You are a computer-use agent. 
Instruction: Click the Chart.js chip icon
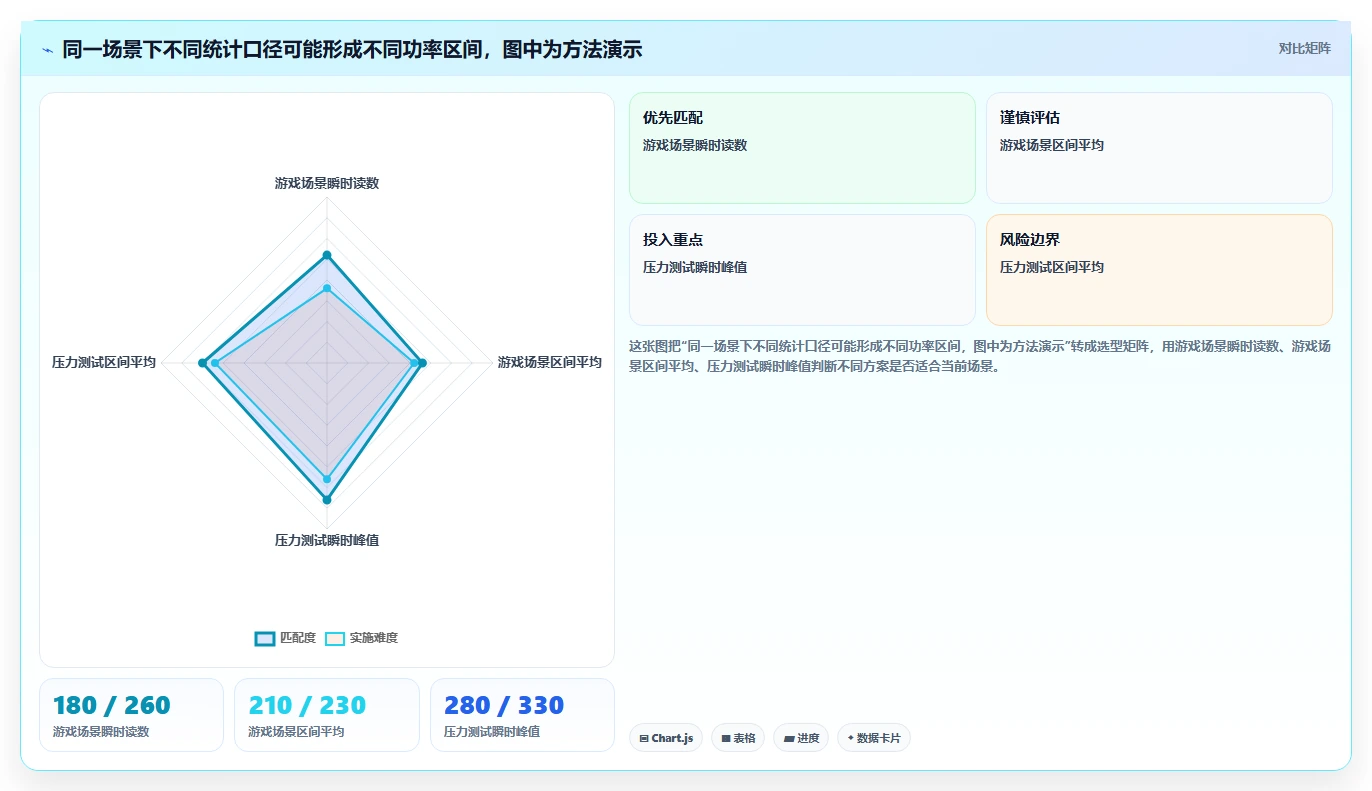pyautogui.click(x=644, y=739)
